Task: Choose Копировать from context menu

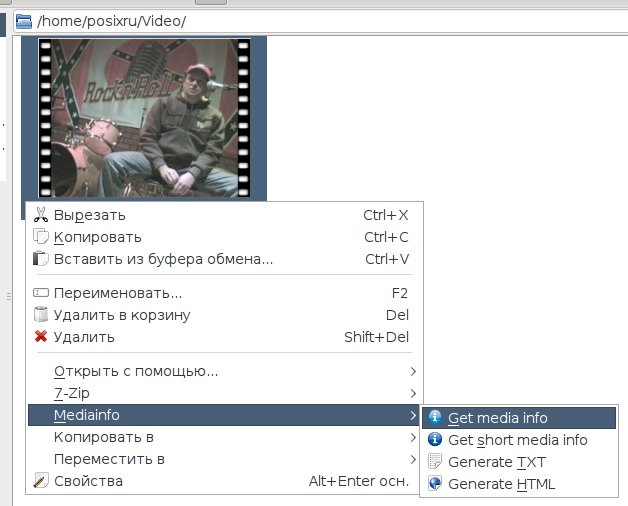Action: click(x=224, y=237)
